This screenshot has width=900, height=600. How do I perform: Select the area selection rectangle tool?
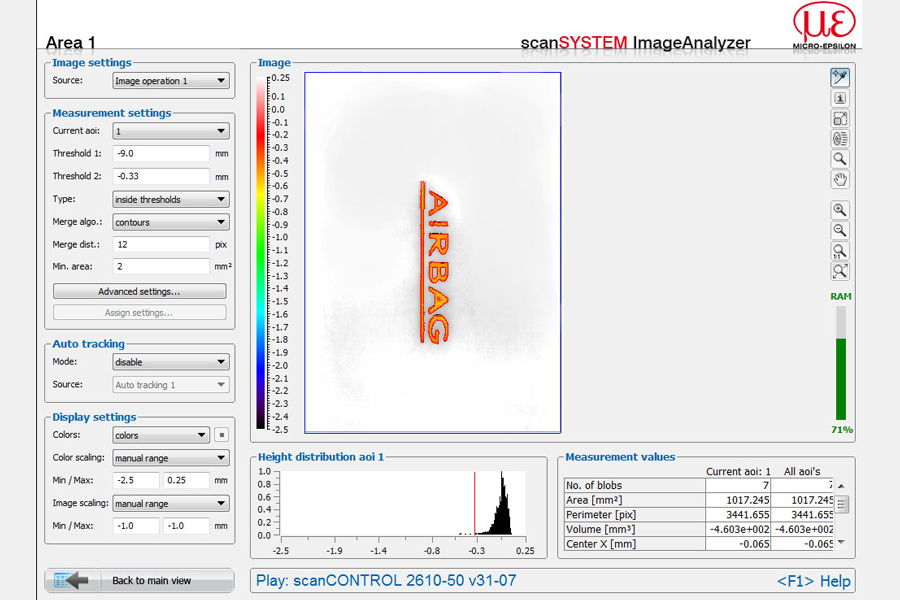[x=840, y=118]
